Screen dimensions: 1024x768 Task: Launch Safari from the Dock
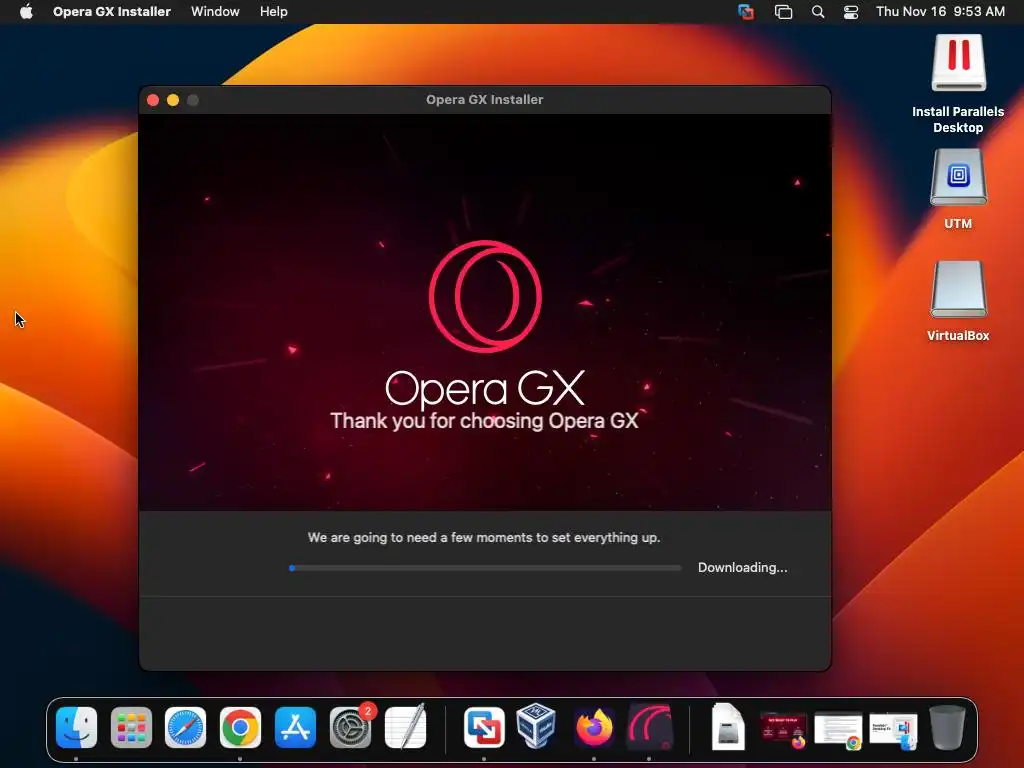185,727
